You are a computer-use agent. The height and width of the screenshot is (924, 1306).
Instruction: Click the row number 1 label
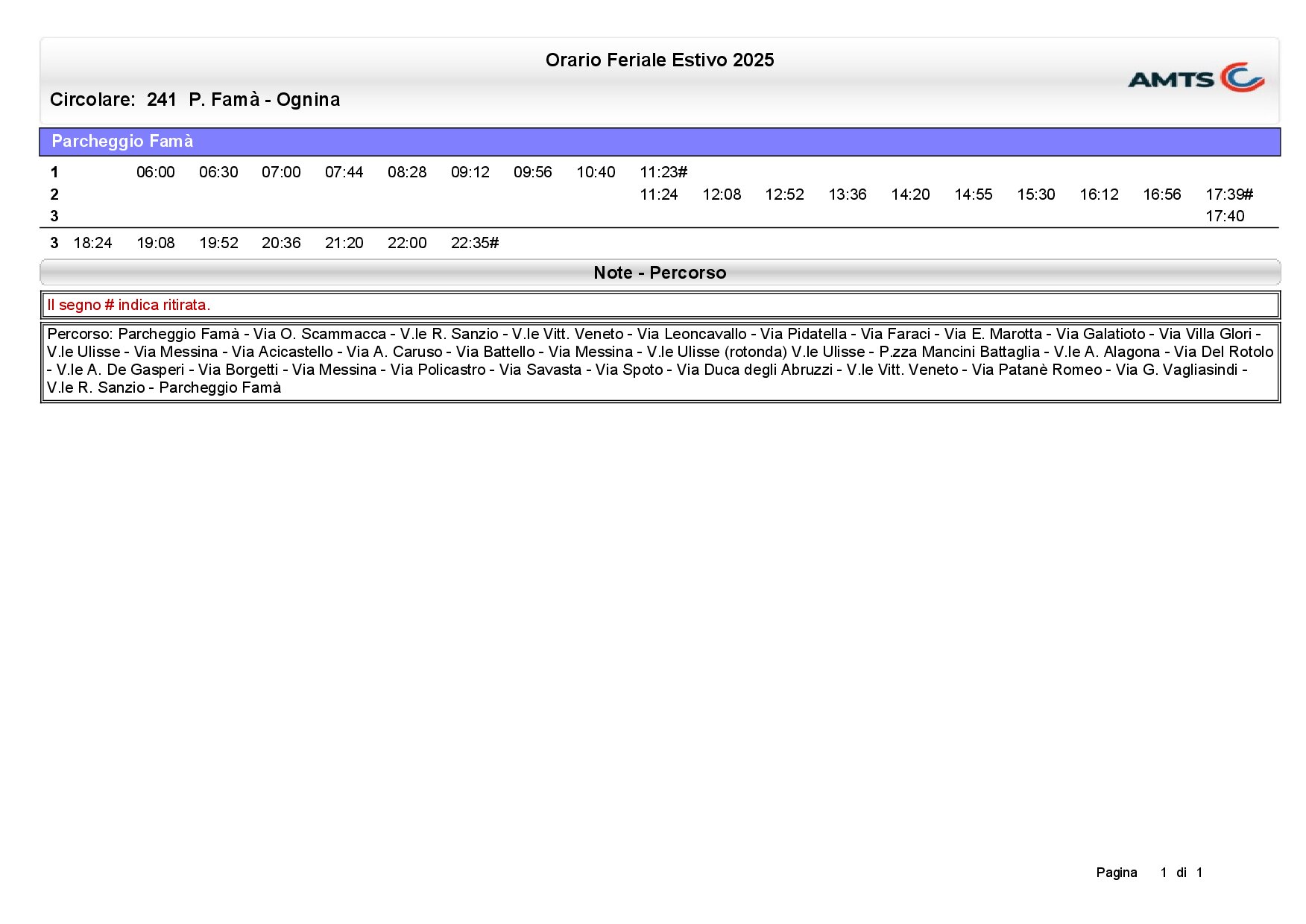pos(54,172)
